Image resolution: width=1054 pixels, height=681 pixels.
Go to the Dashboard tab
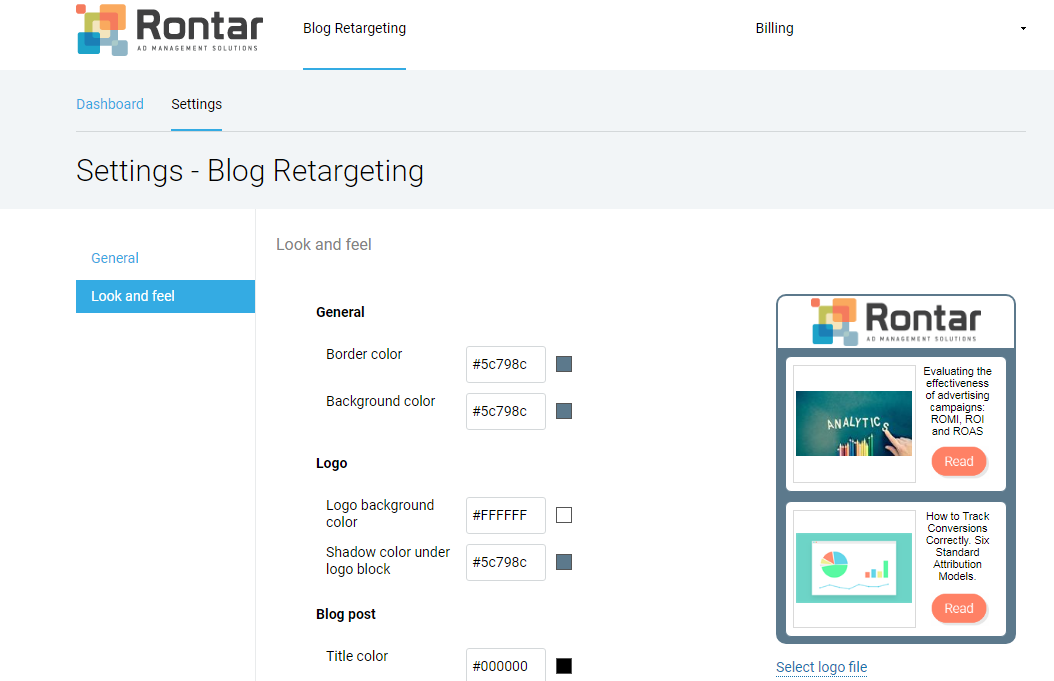click(x=110, y=104)
